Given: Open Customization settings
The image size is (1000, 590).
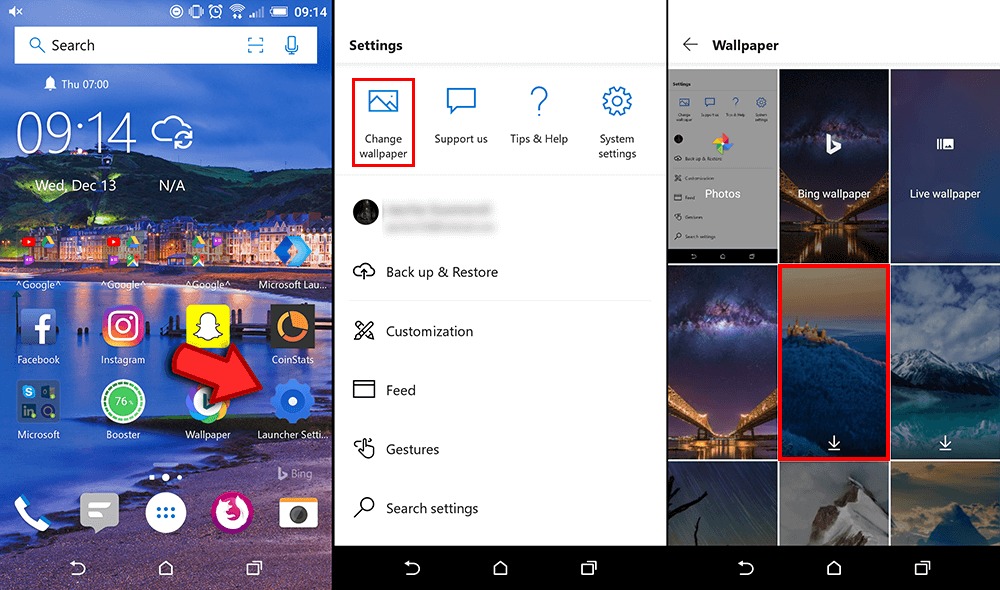Looking at the screenshot, I should coord(430,331).
